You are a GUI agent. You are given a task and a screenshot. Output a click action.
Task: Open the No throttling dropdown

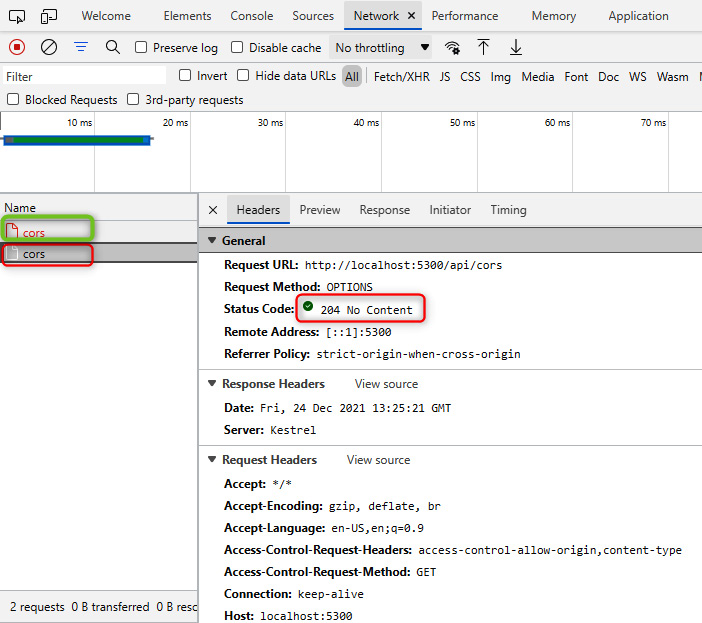tap(381, 47)
